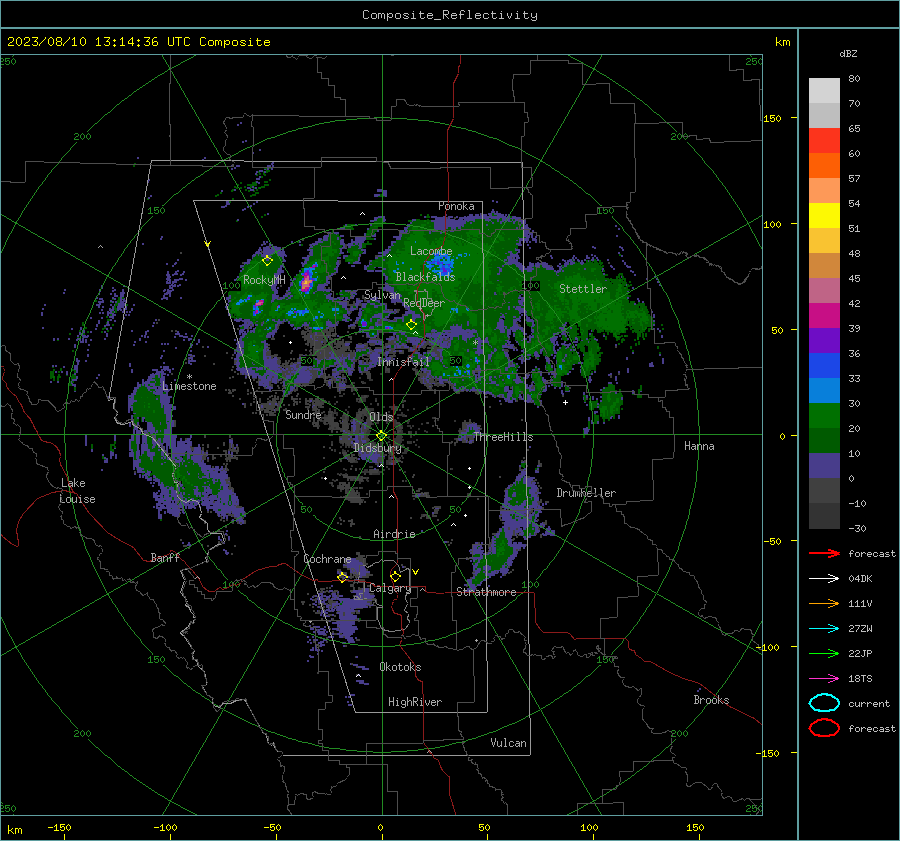Select the slate 0–10 dBZ swatch
The height and width of the screenshot is (841, 900).
coord(824,465)
